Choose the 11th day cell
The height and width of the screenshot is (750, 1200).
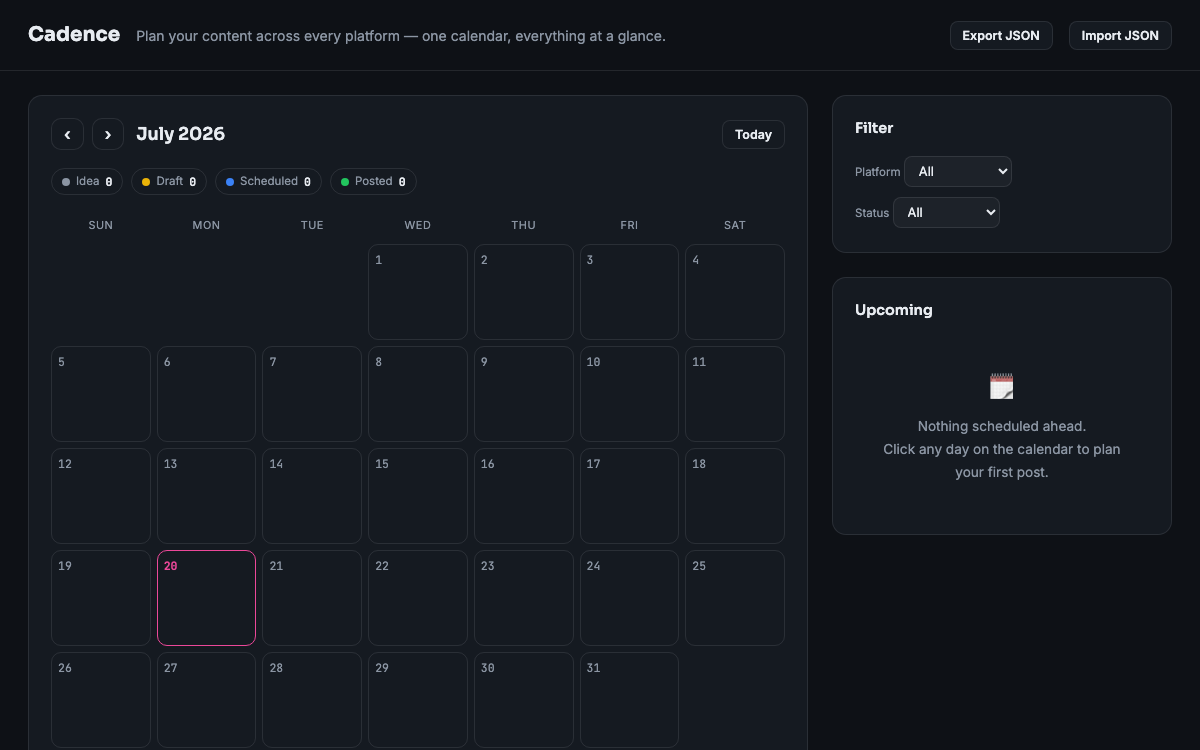[x=735, y=394]
